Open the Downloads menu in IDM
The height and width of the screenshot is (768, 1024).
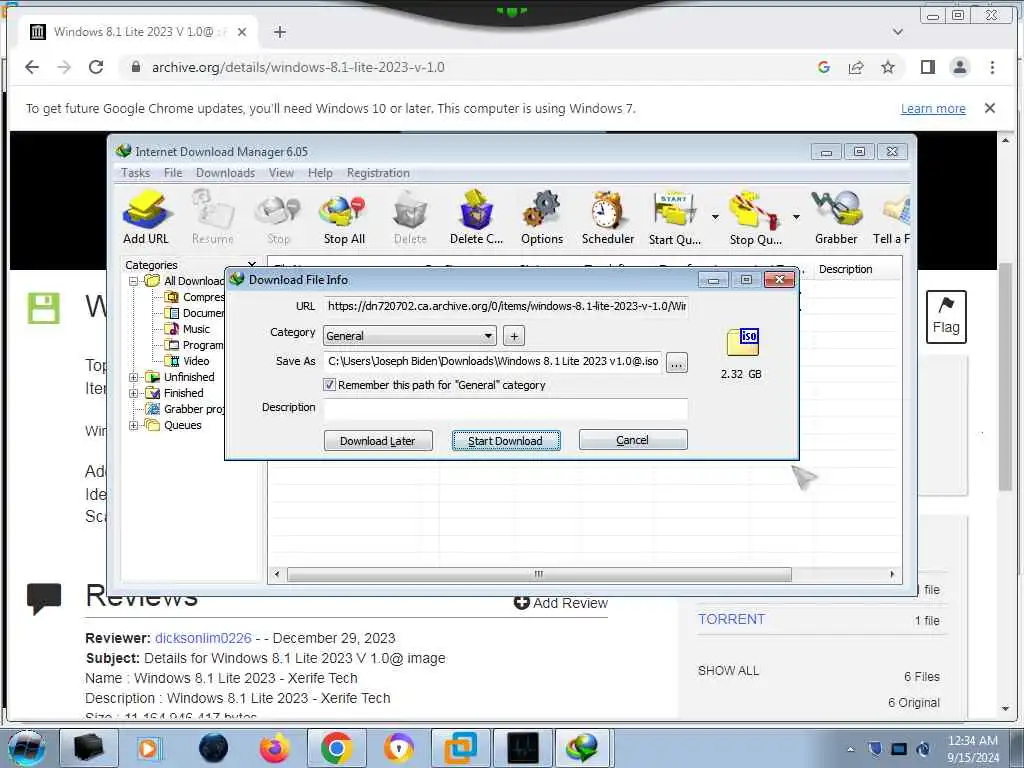tap(225, 173)
